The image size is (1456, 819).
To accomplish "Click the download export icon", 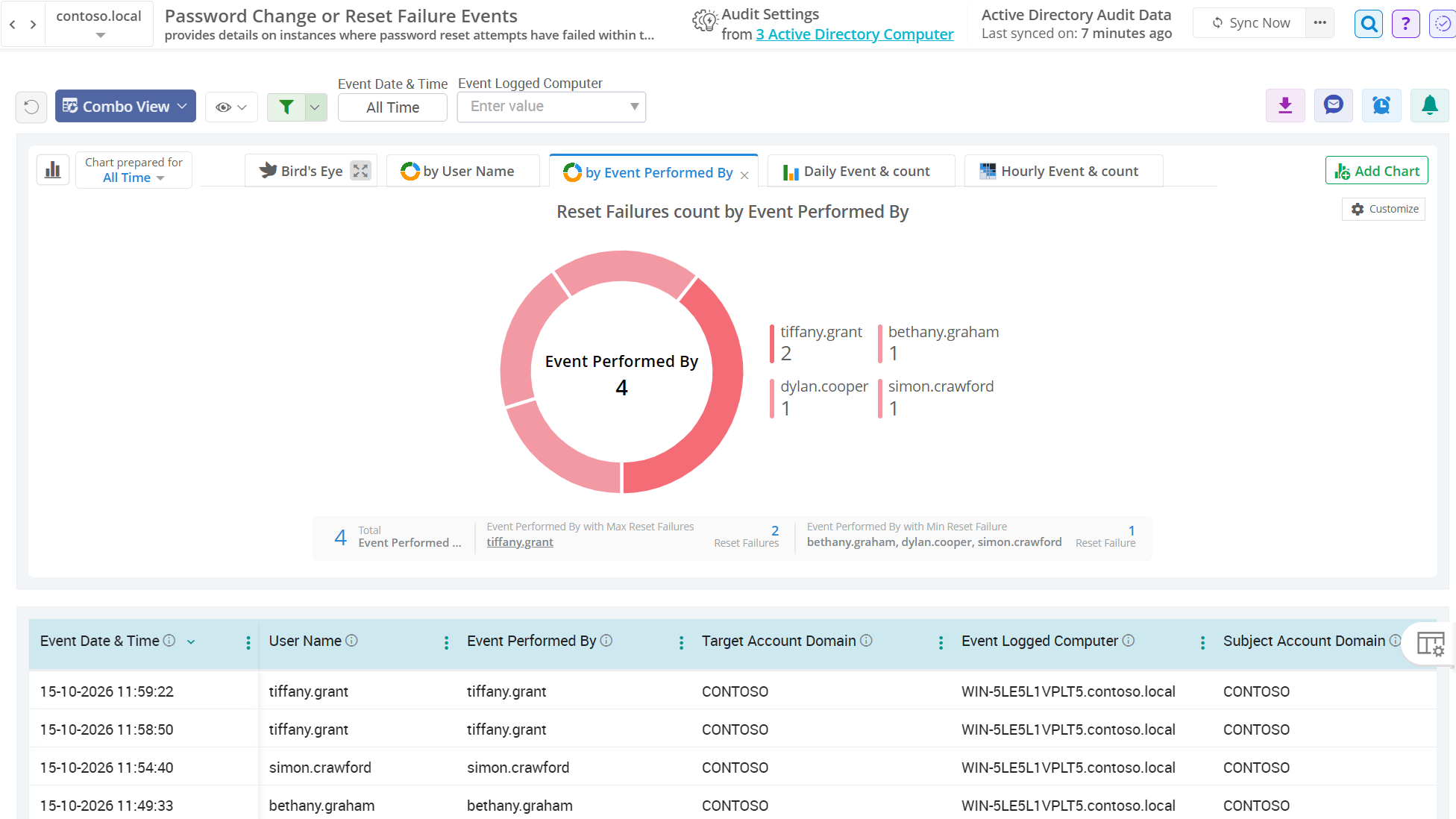I will point(1285,106).
